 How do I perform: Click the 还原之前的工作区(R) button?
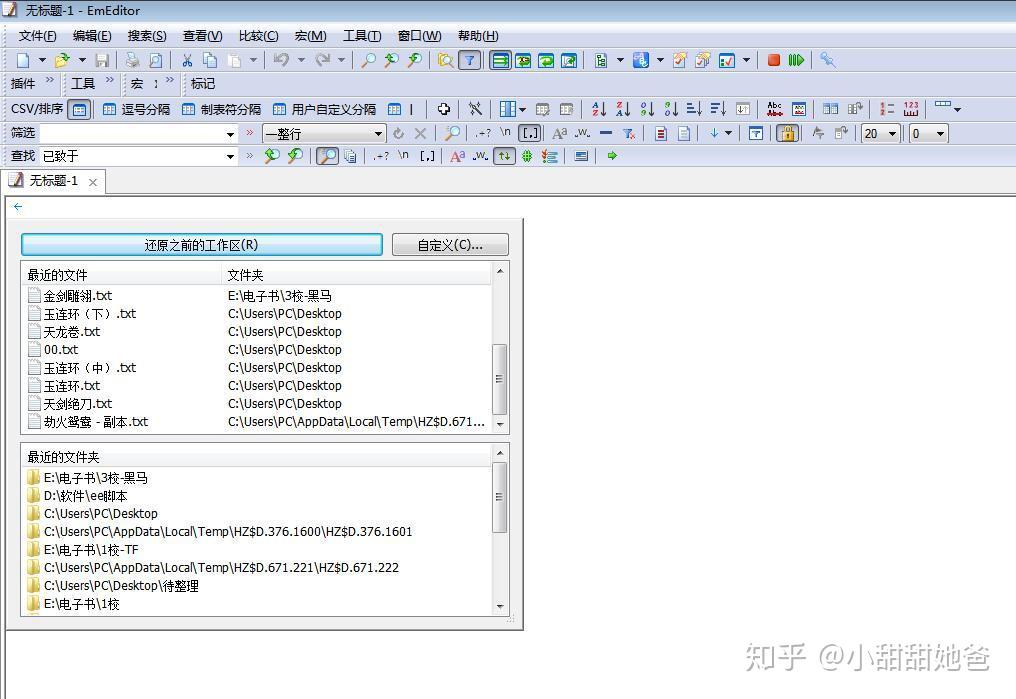[x=202, y=245]
